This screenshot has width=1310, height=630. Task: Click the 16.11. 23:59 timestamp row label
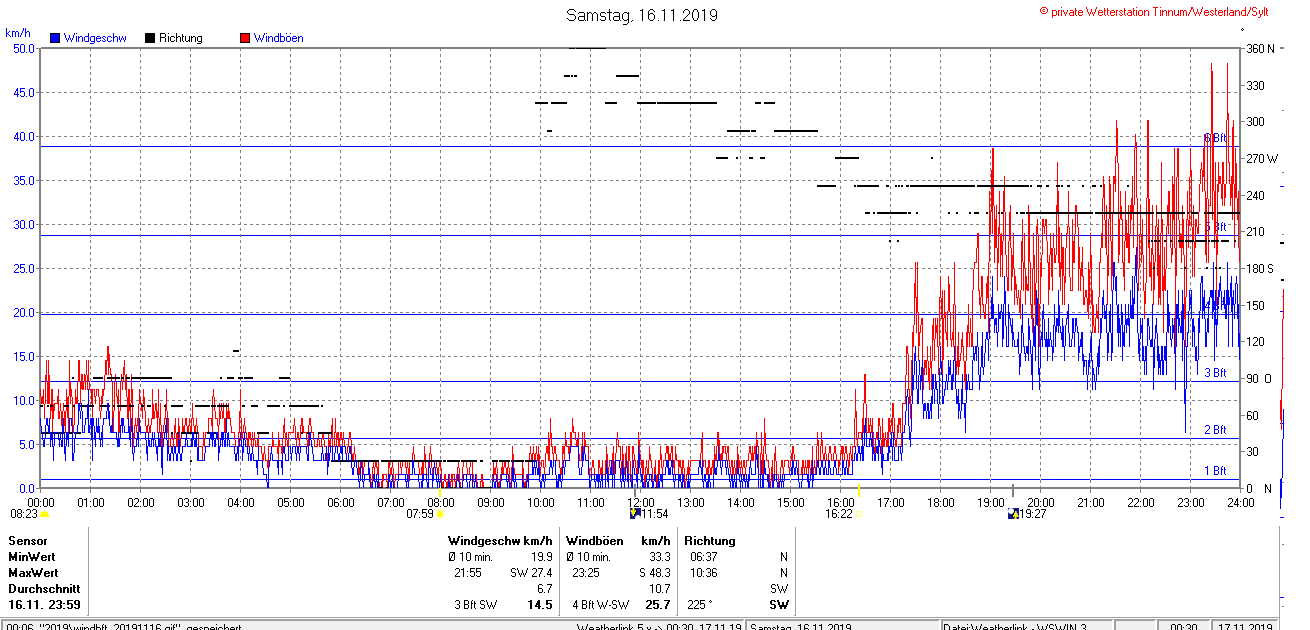tap(44, 605)
